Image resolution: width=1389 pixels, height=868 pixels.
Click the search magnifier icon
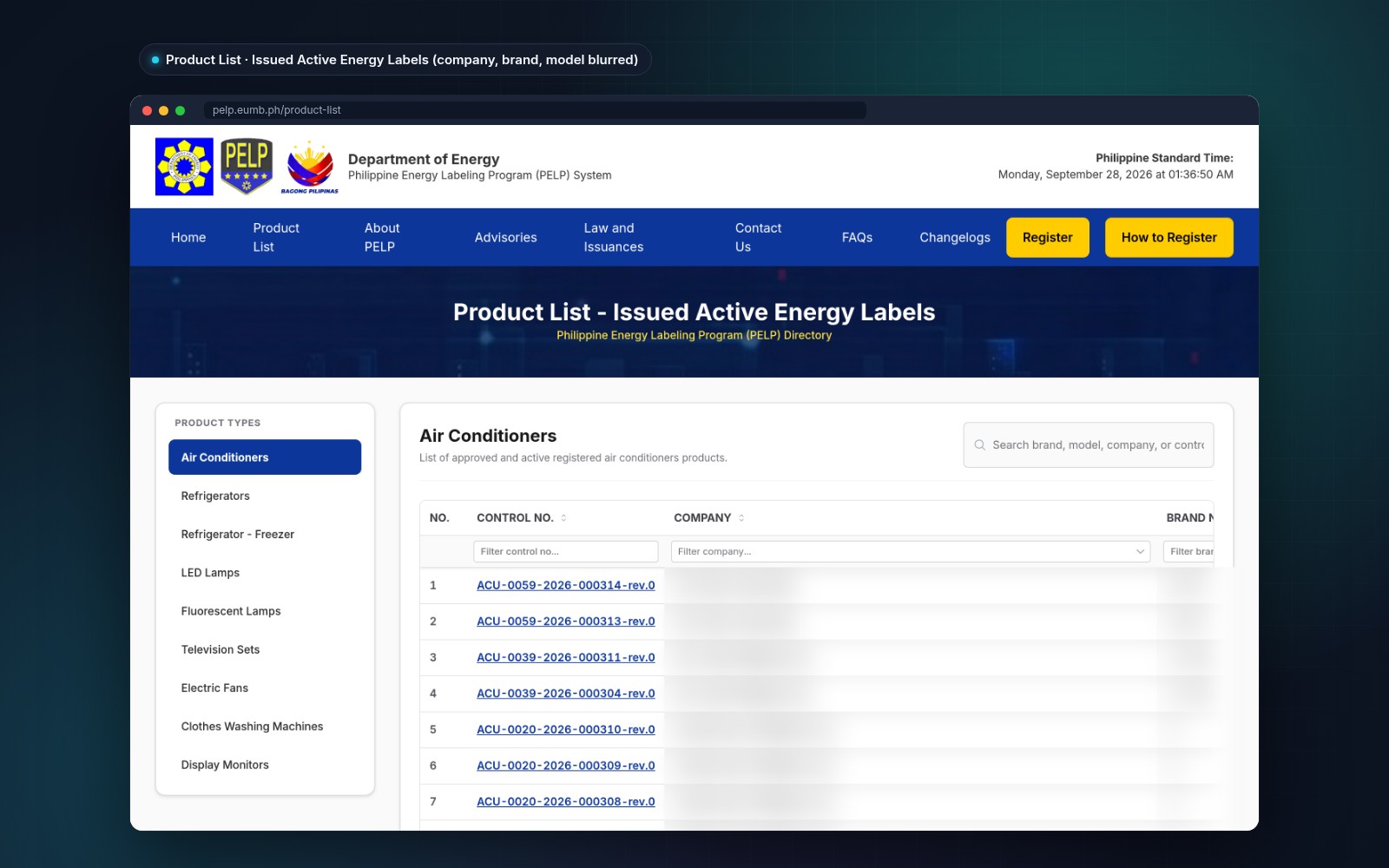tap(979, 445)
